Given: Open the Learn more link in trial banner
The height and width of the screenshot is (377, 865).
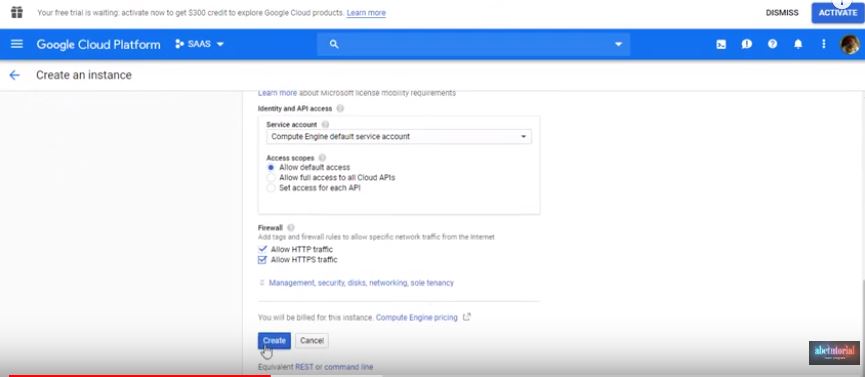Looking at the screenshot, I should coord(366,13).
